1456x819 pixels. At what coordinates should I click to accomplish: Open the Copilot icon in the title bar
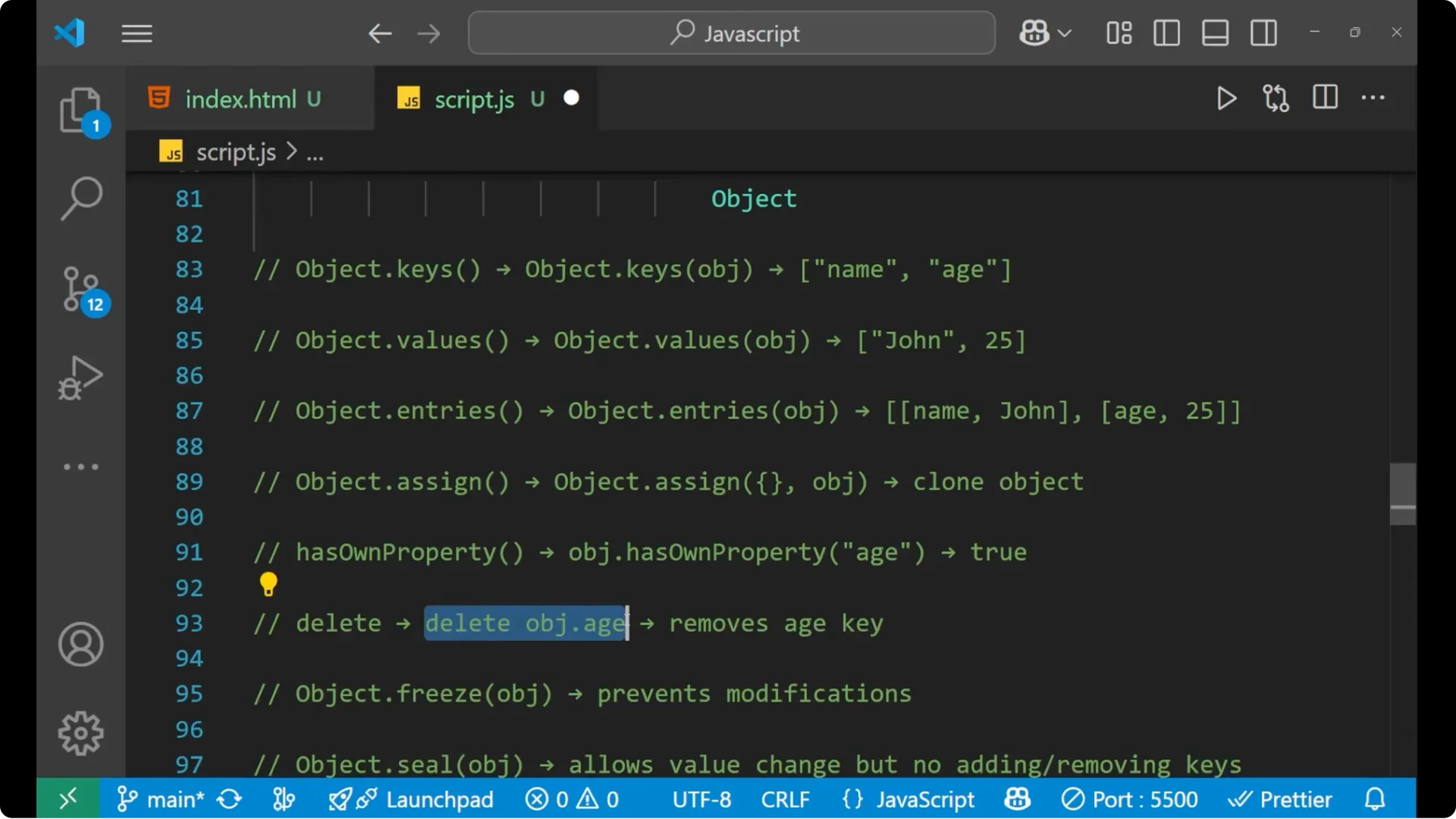point(1034,33)
